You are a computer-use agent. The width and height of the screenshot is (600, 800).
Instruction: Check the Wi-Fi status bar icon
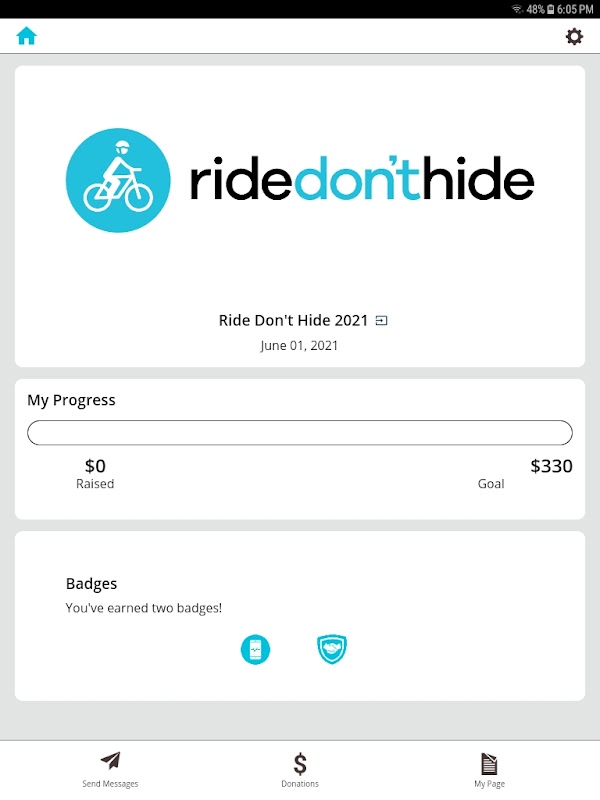(517, 8)
